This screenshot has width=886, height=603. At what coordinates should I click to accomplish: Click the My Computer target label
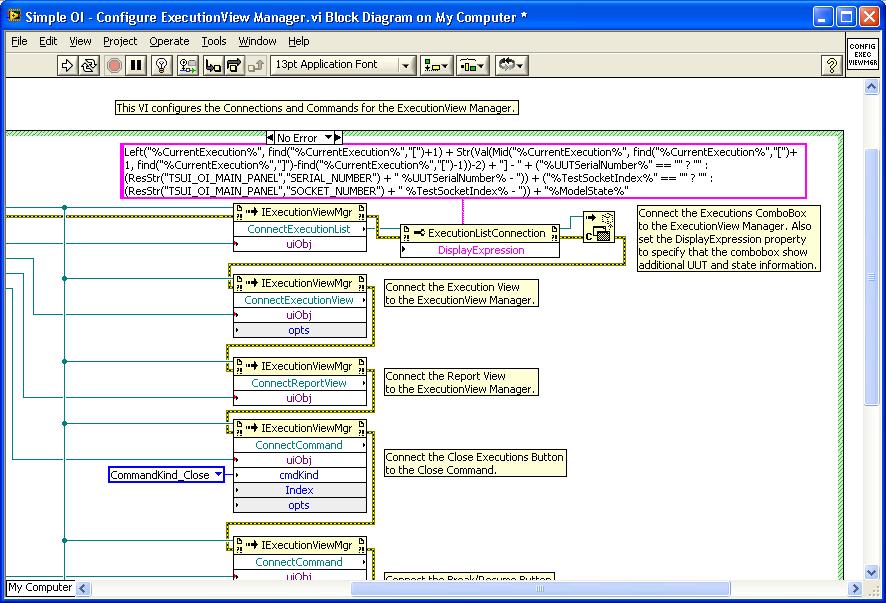coord(40,588)
